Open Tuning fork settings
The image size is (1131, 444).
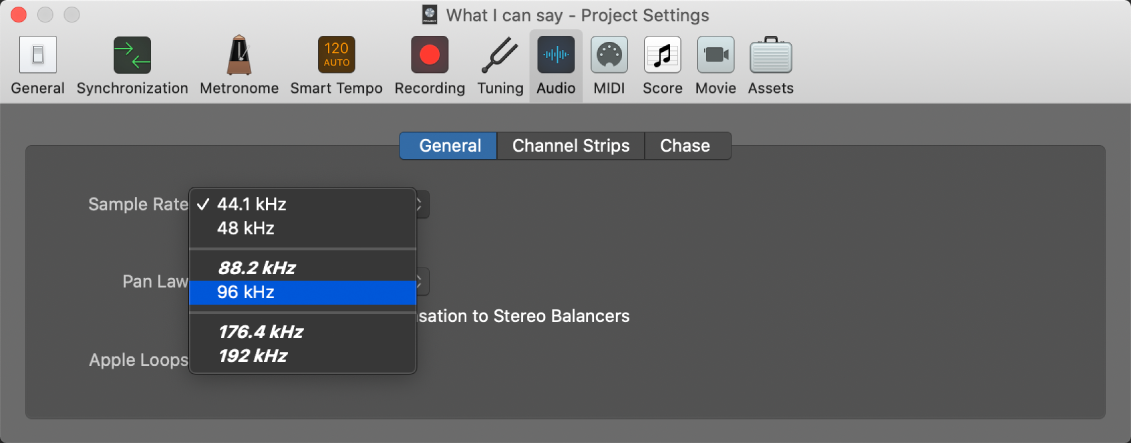[x=500, y=56]
